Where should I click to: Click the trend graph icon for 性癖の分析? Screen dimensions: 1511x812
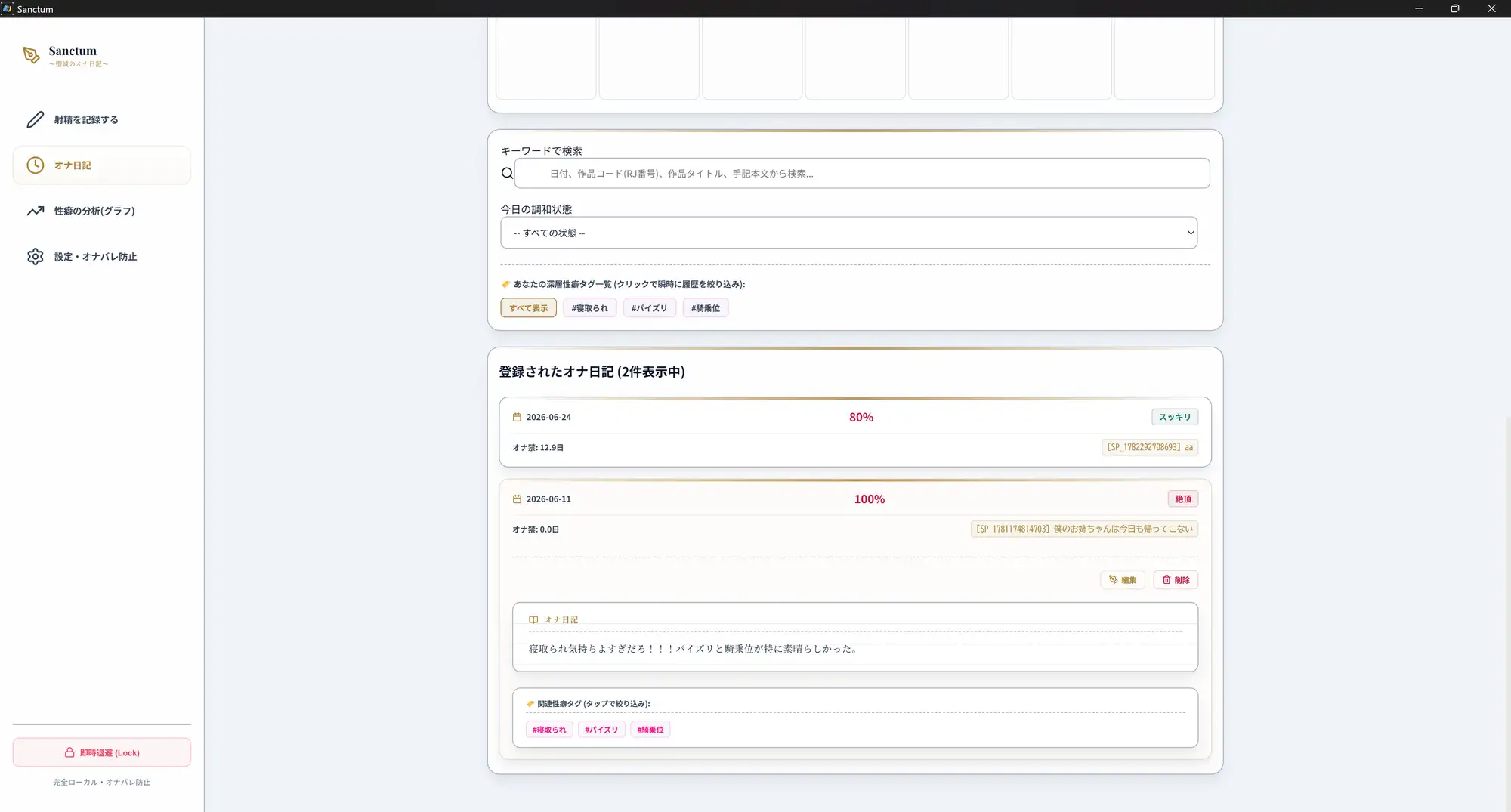point(36,211)
